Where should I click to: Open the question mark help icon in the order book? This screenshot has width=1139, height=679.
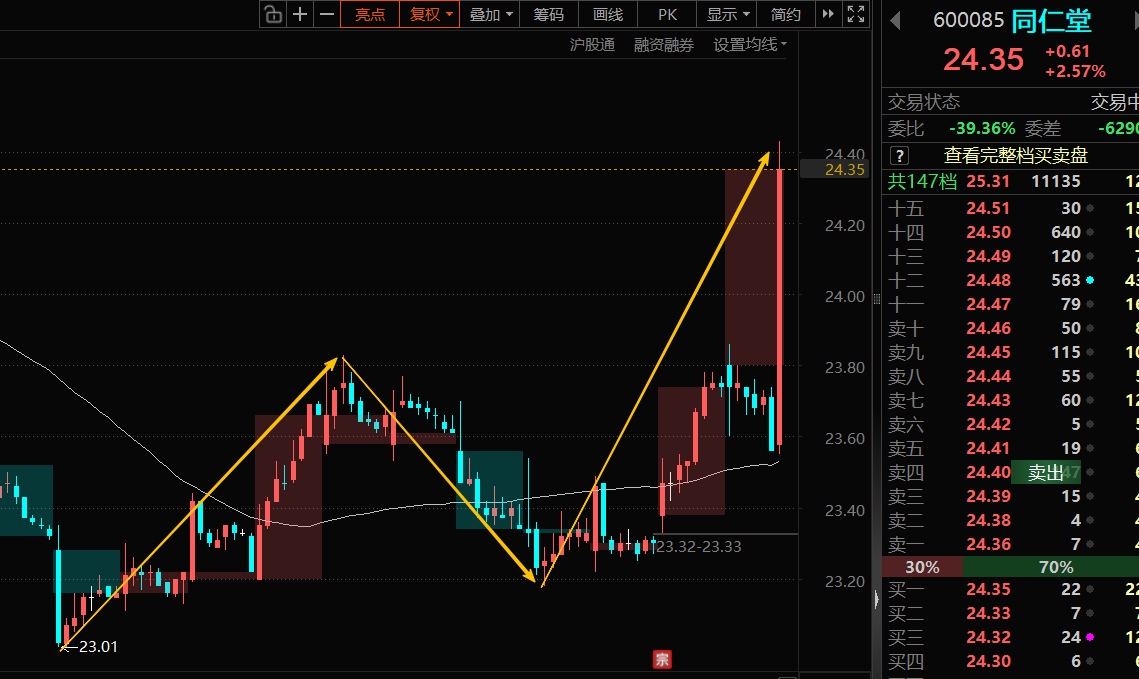pos(899,155)
